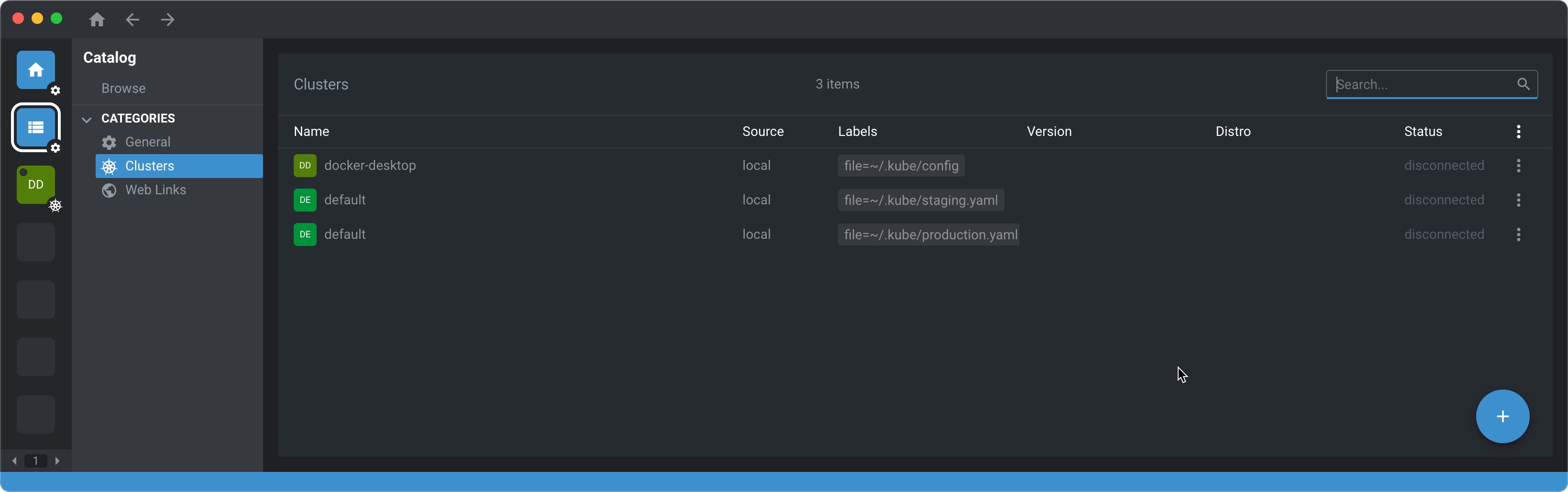Open the DD docker-desktop cluster icon
Image resolution: width=1568 pixels, height=492 pixels.
36,184
